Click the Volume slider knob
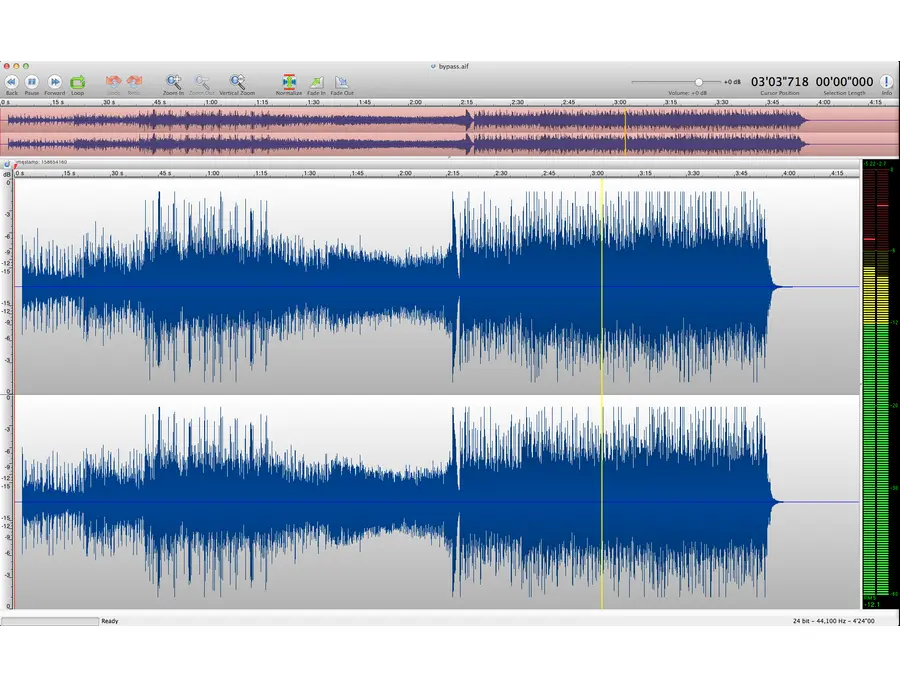The image size is (900, 687). 699,82
